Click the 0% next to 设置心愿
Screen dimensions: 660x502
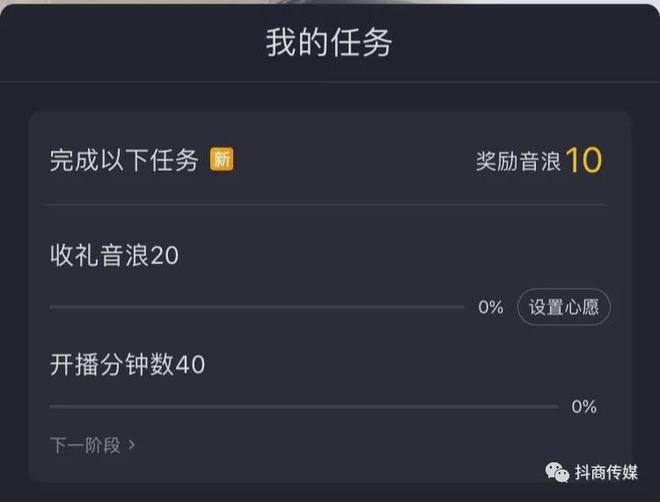[490, 308]
